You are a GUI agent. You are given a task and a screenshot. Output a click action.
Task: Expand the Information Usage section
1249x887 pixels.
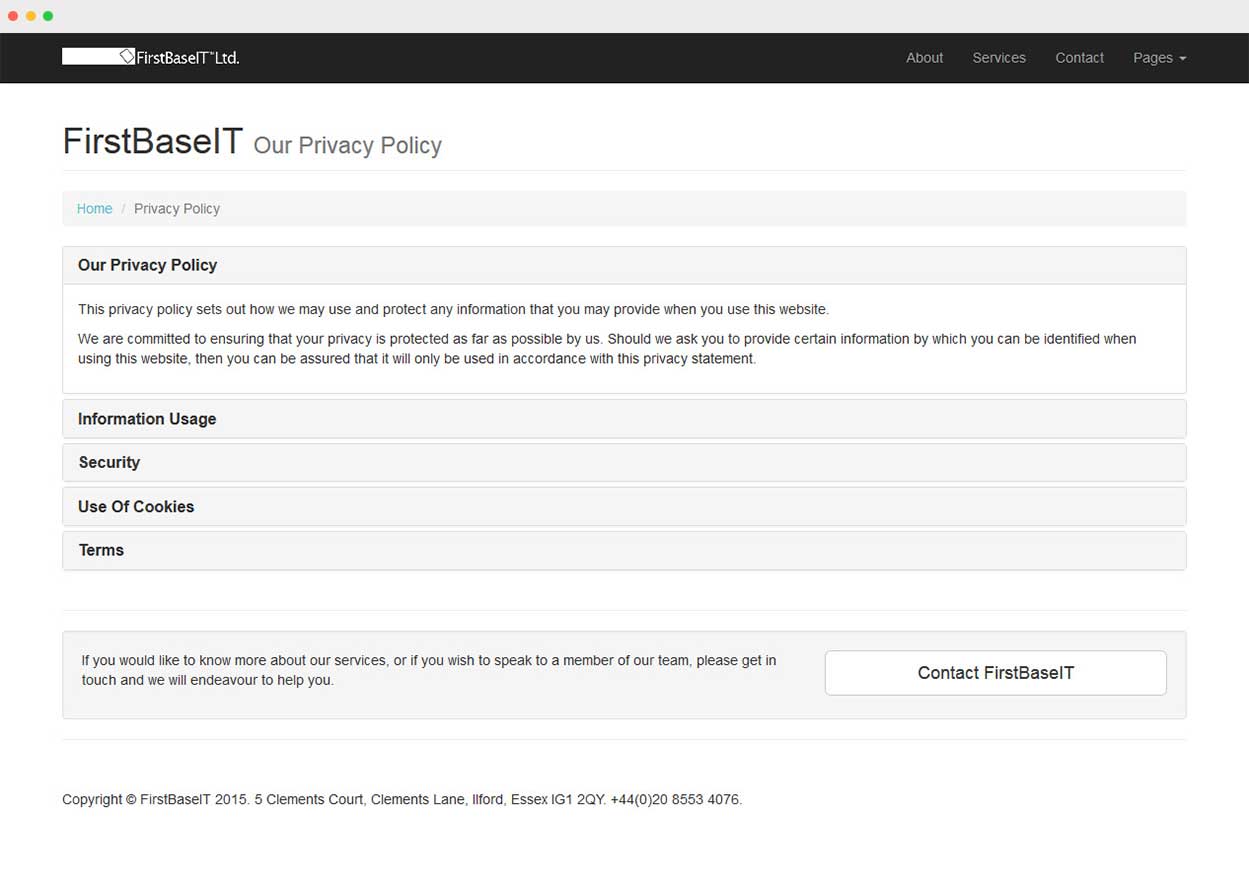(147, 419)
